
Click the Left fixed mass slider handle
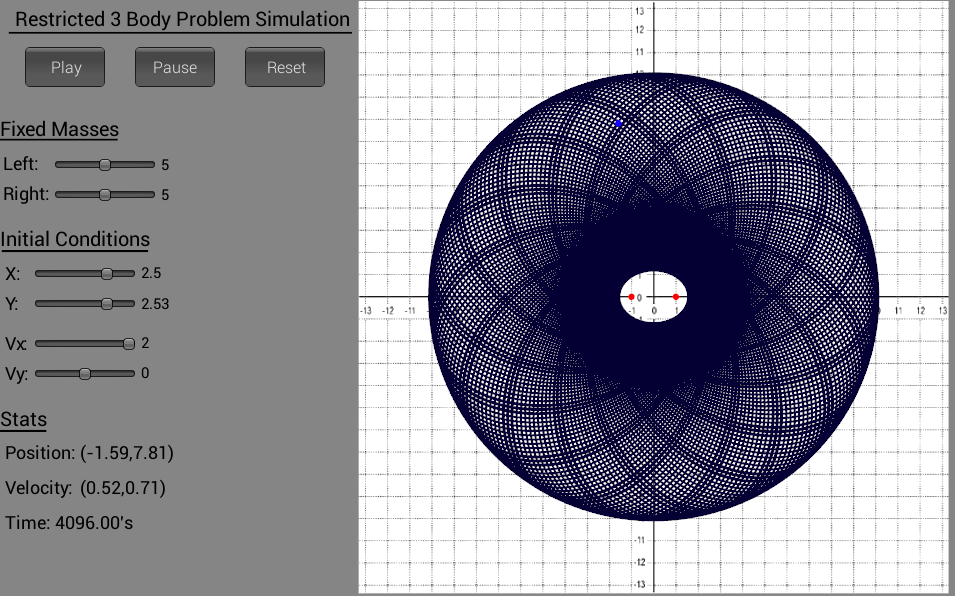tap(105, 164)
